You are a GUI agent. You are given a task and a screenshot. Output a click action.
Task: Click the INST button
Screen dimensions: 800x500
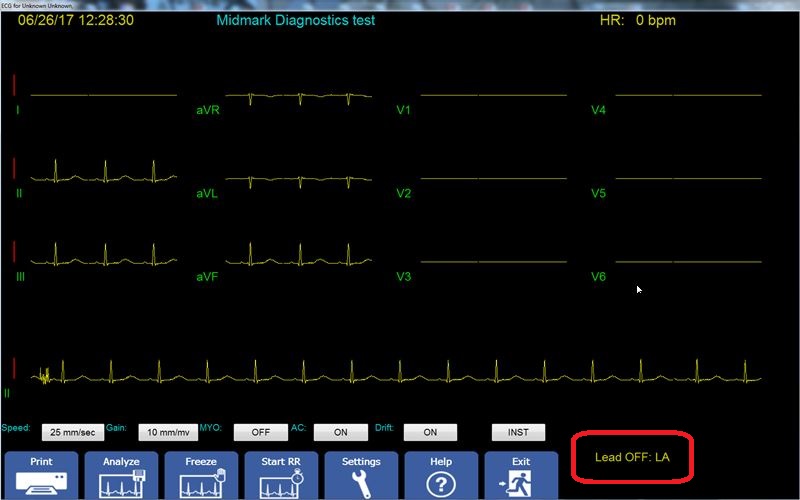[x=518, y=432]
